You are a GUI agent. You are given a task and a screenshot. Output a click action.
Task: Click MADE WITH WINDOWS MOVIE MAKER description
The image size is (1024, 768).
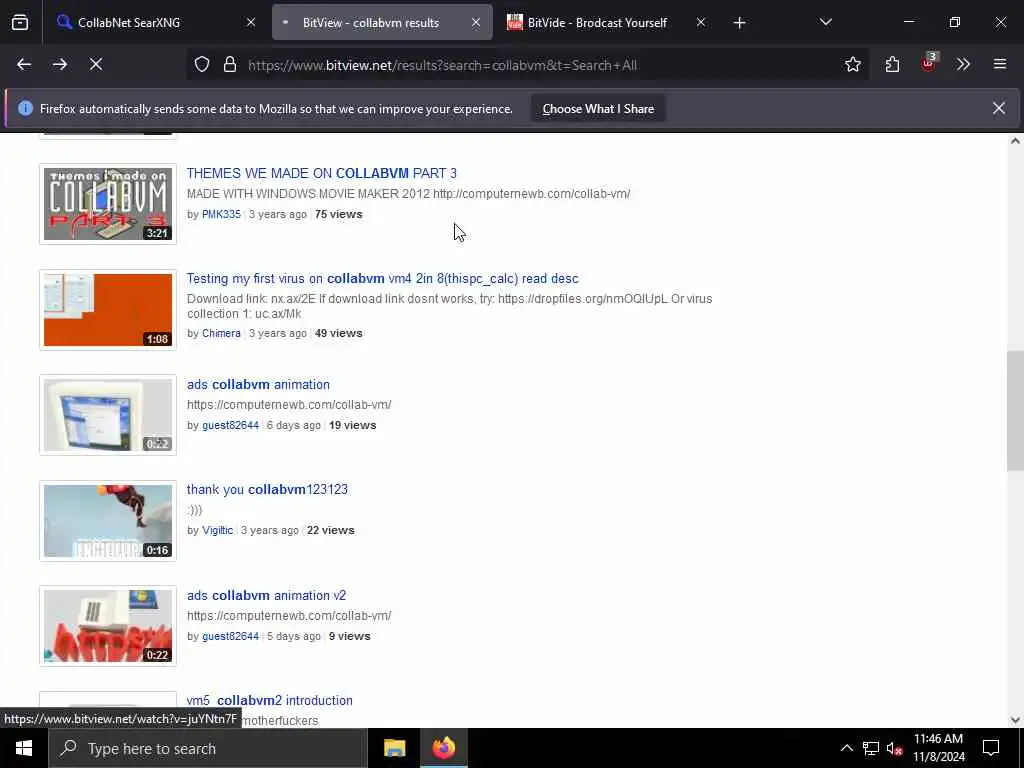pyautogui.click(x=408, y=194)
